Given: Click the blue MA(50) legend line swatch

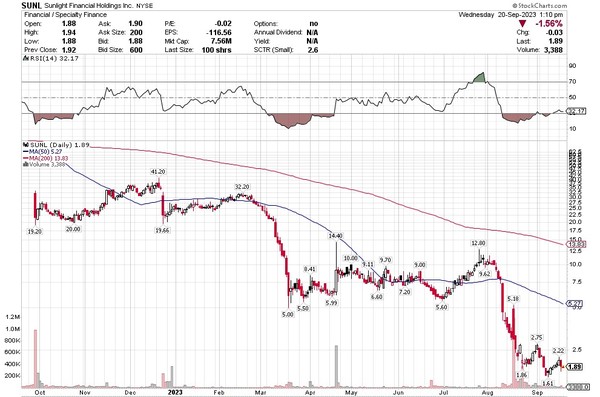Looking at the screenshot, I should (x=26, y=152).
